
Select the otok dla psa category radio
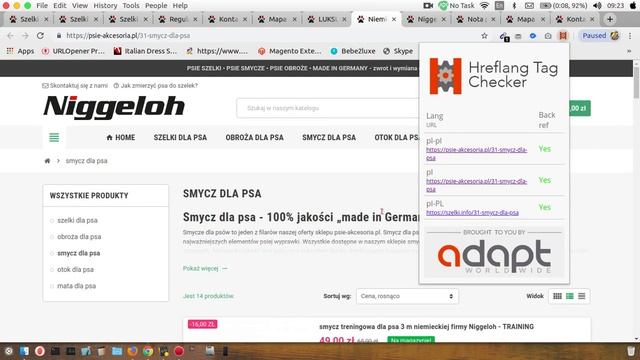[x=52, y=270]
